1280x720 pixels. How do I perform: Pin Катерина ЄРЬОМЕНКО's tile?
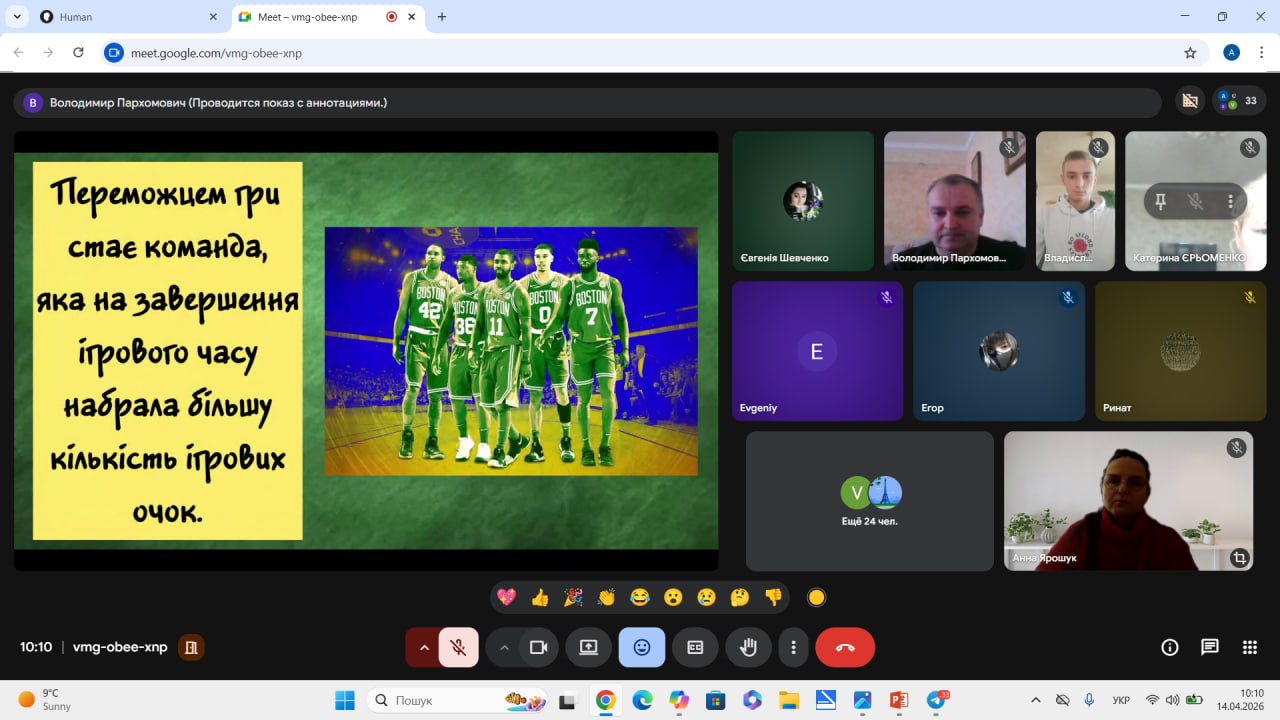click(1160, 201)
